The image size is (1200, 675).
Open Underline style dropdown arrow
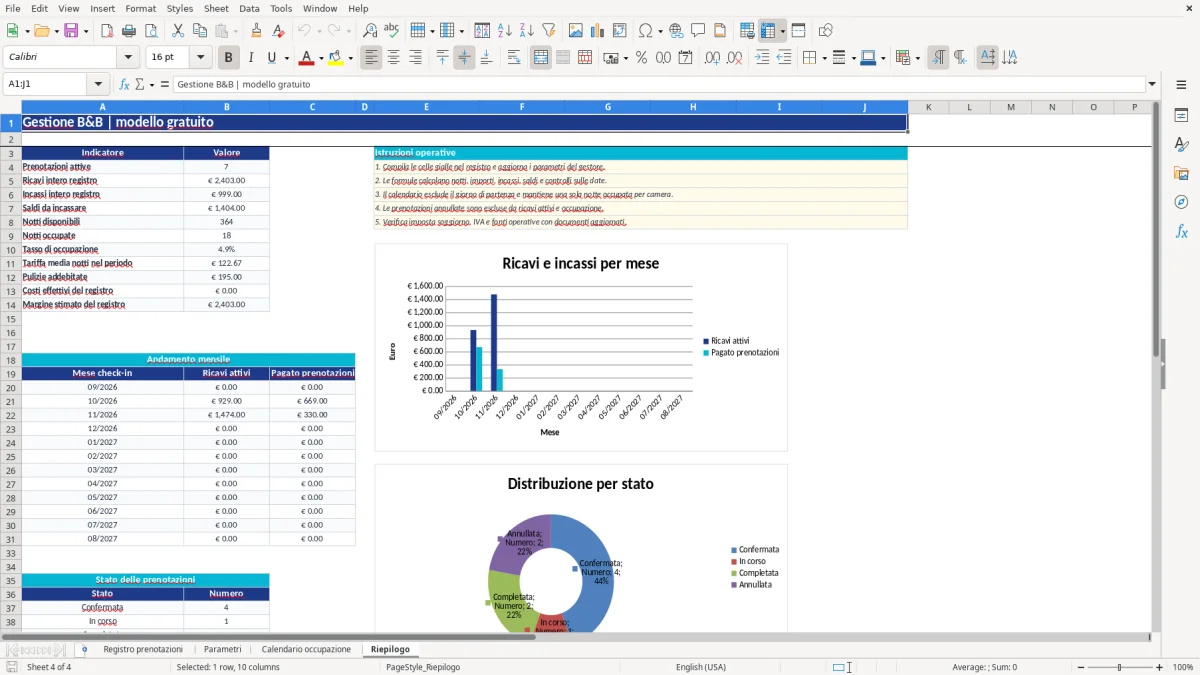coord(286,57)
